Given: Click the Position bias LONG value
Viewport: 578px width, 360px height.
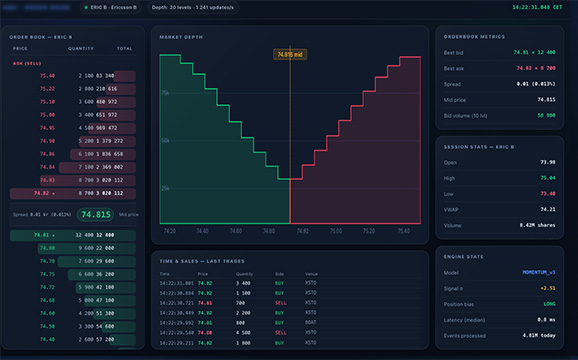Looking at the screenshot, I should 549,304.
